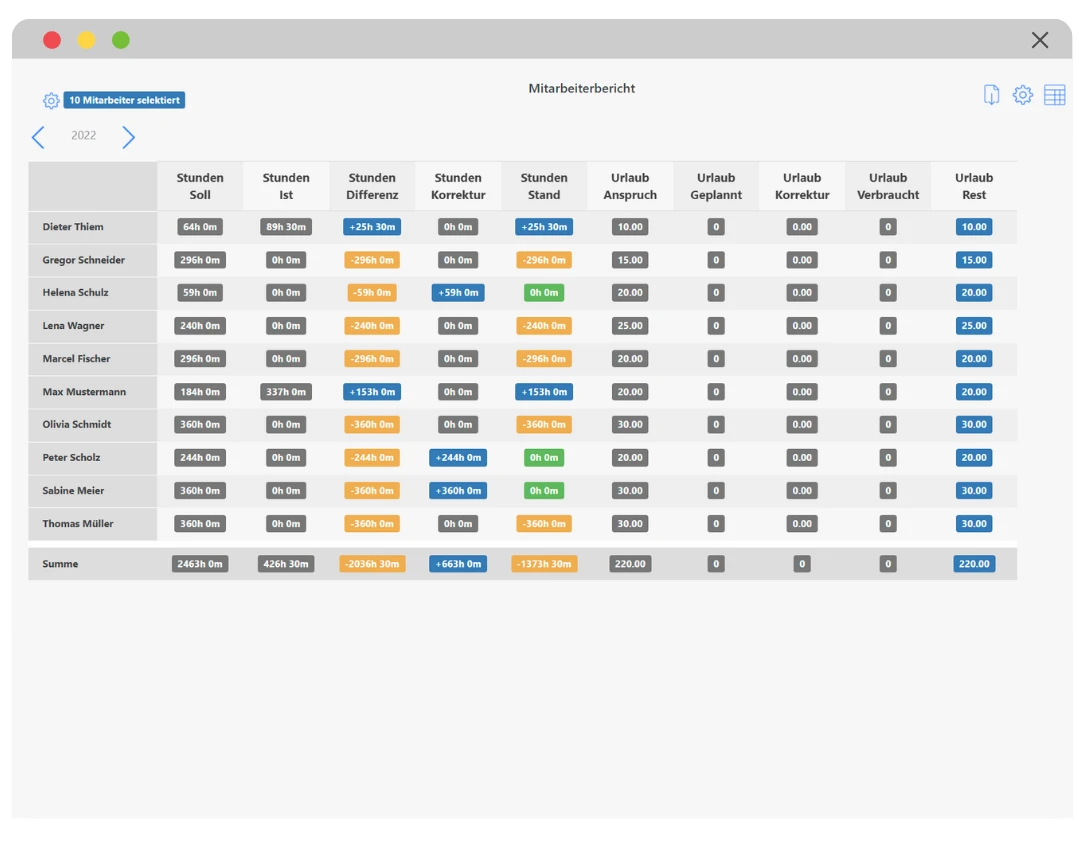
Task: Click the green macOS window button
Action: pos(120,40)
